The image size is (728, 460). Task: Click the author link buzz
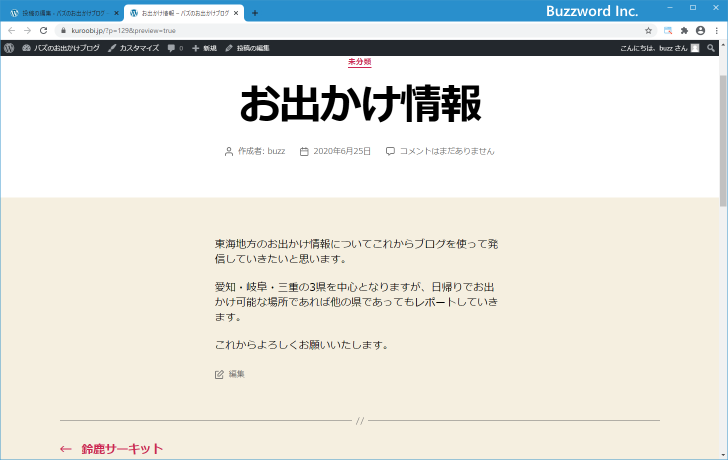pyautogui.click(x=276, y=151)
